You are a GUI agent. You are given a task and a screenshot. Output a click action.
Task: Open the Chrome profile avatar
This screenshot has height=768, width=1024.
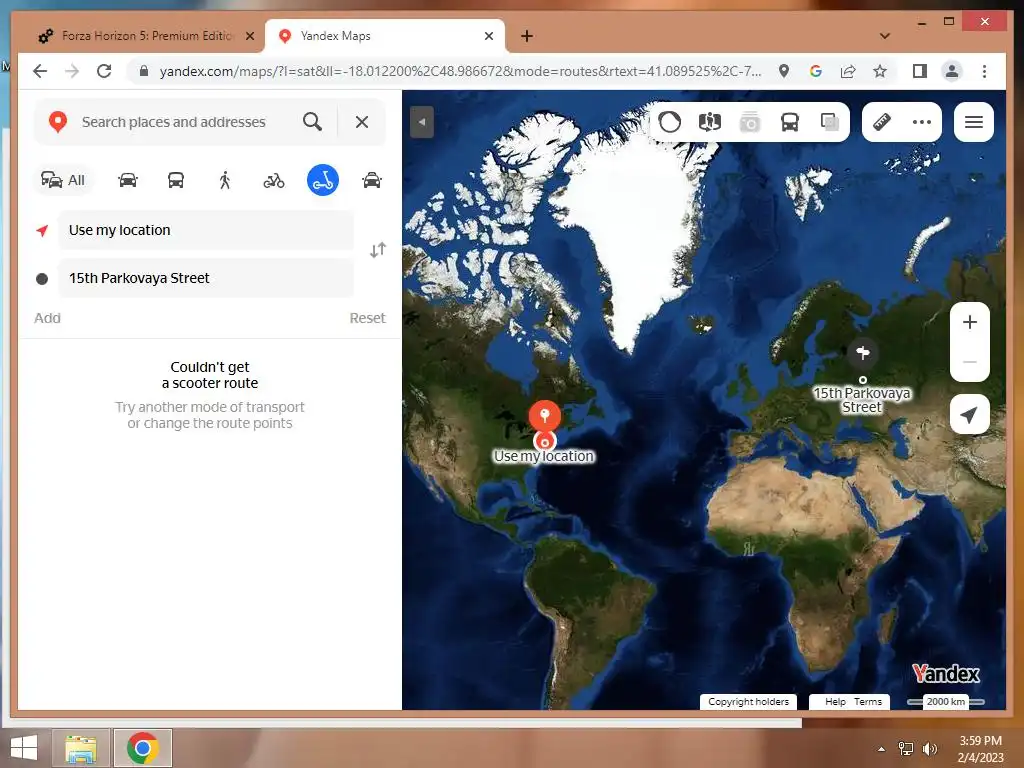tap(952, 71)
